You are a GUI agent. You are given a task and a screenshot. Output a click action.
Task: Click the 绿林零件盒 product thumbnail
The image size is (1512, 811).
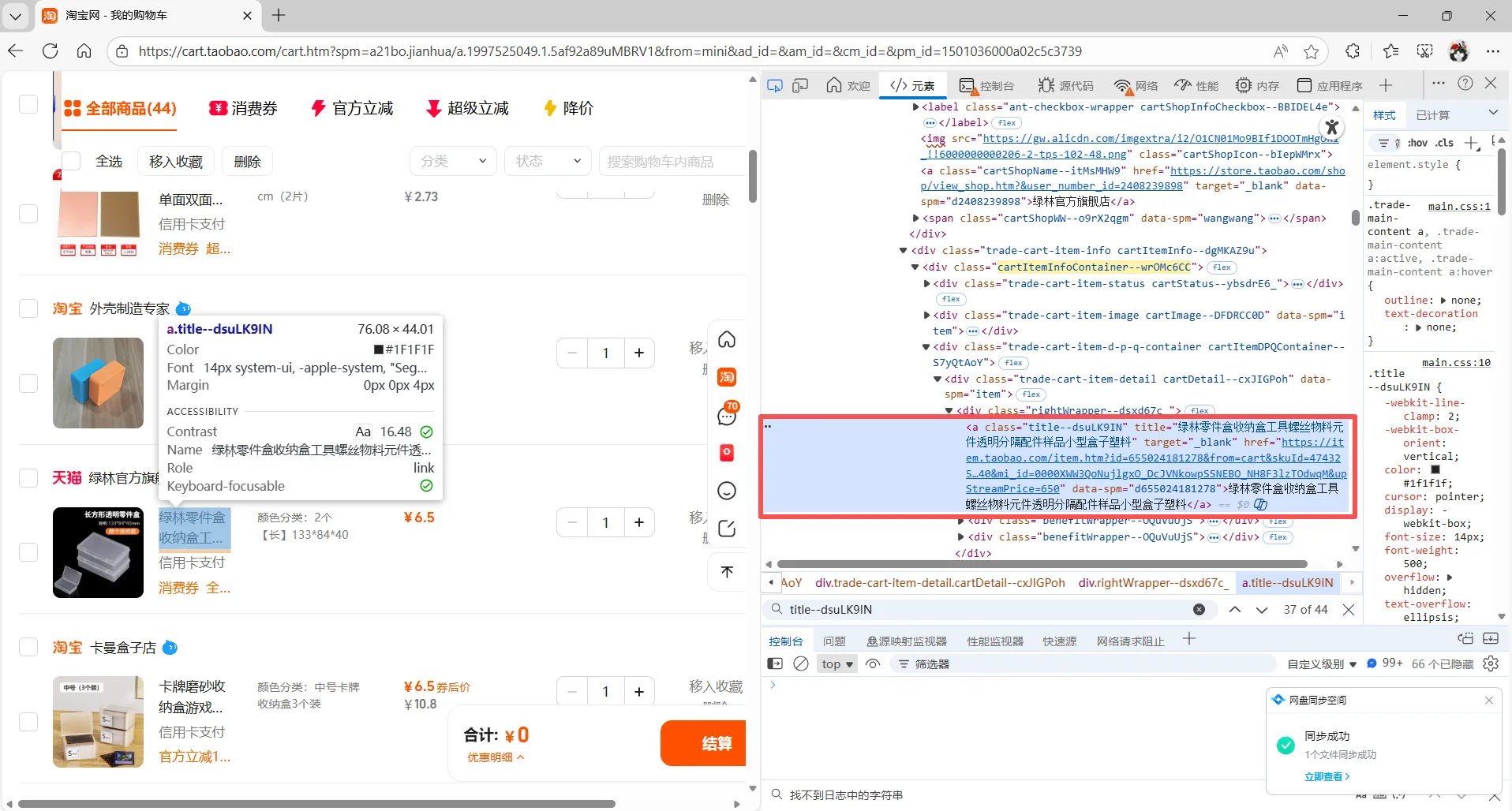(98, 552)
